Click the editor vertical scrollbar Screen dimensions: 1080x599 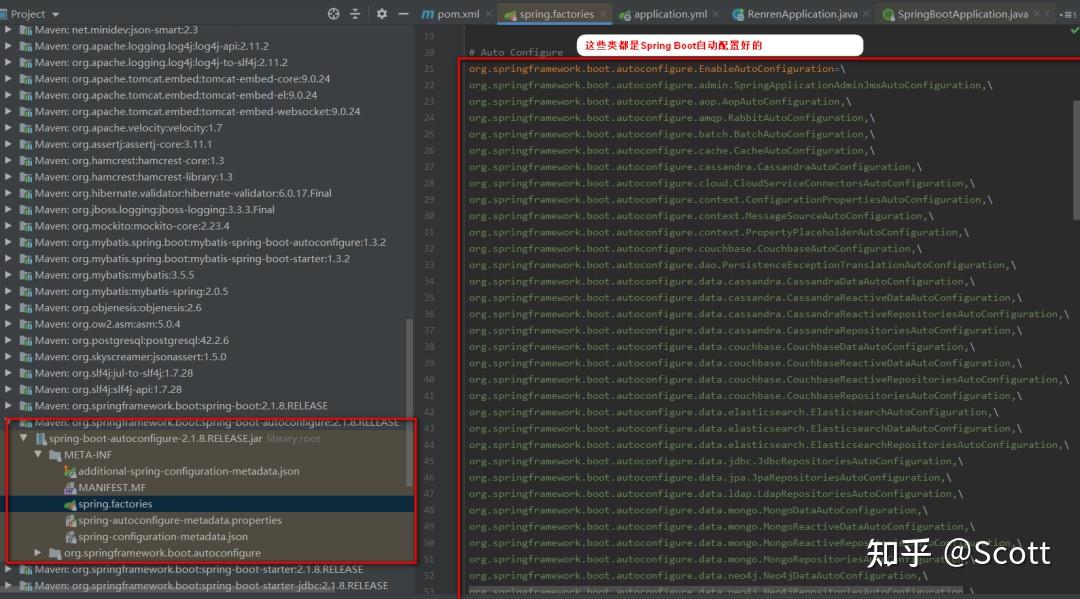pyautogui.click(x=1076, y=160)
